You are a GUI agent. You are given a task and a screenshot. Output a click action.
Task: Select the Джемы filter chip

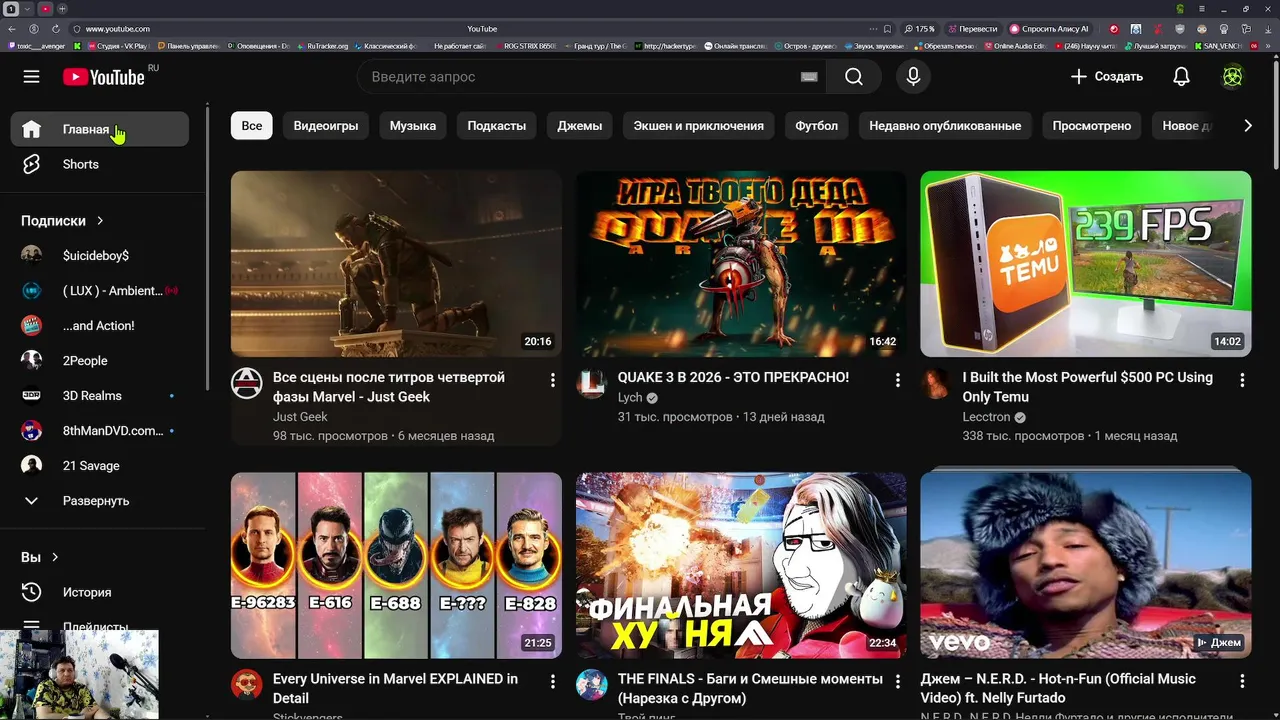click(580, 126)
